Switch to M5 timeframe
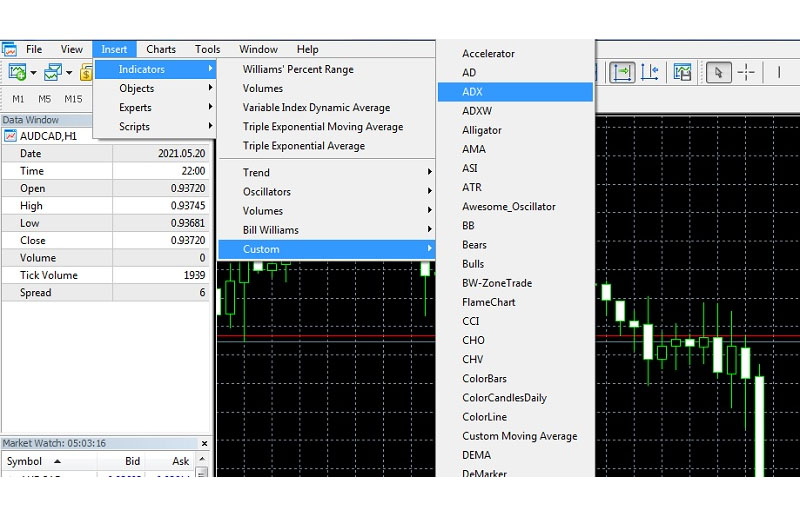 tap(44, 99)
